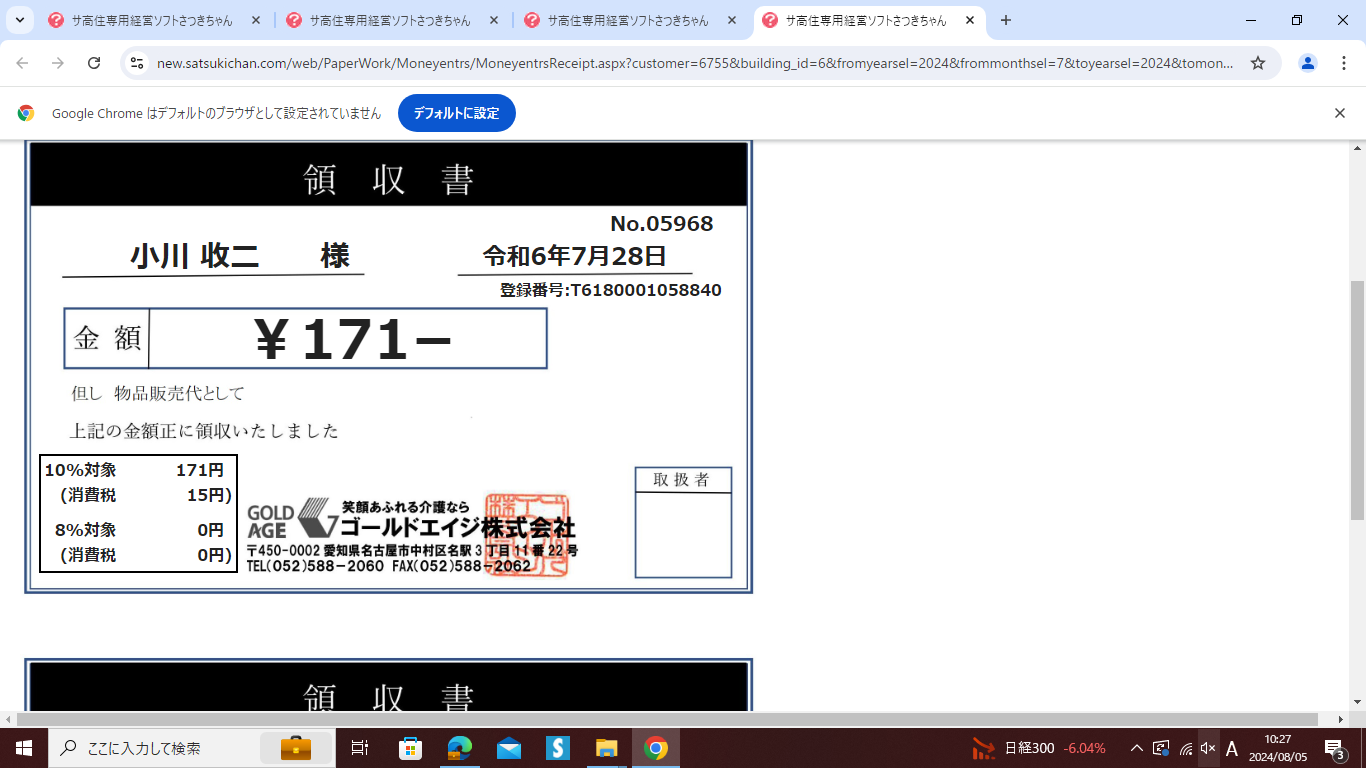Viewport: 1366px width, 768px height.
Task: Open Chrome's three-dot menu
Action: (x=1342, y=63)
